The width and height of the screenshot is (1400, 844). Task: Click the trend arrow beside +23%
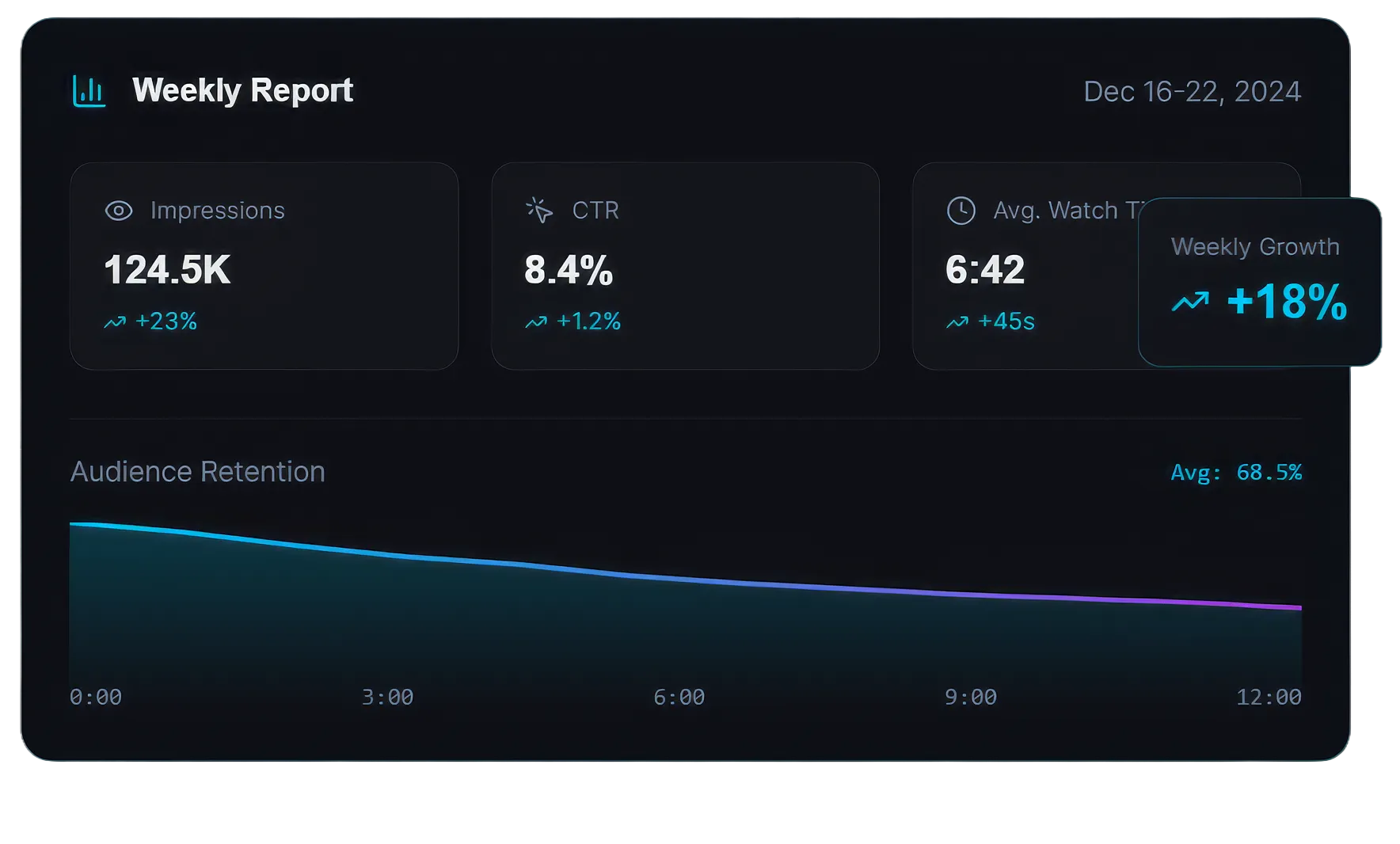[x=115, y=322]
